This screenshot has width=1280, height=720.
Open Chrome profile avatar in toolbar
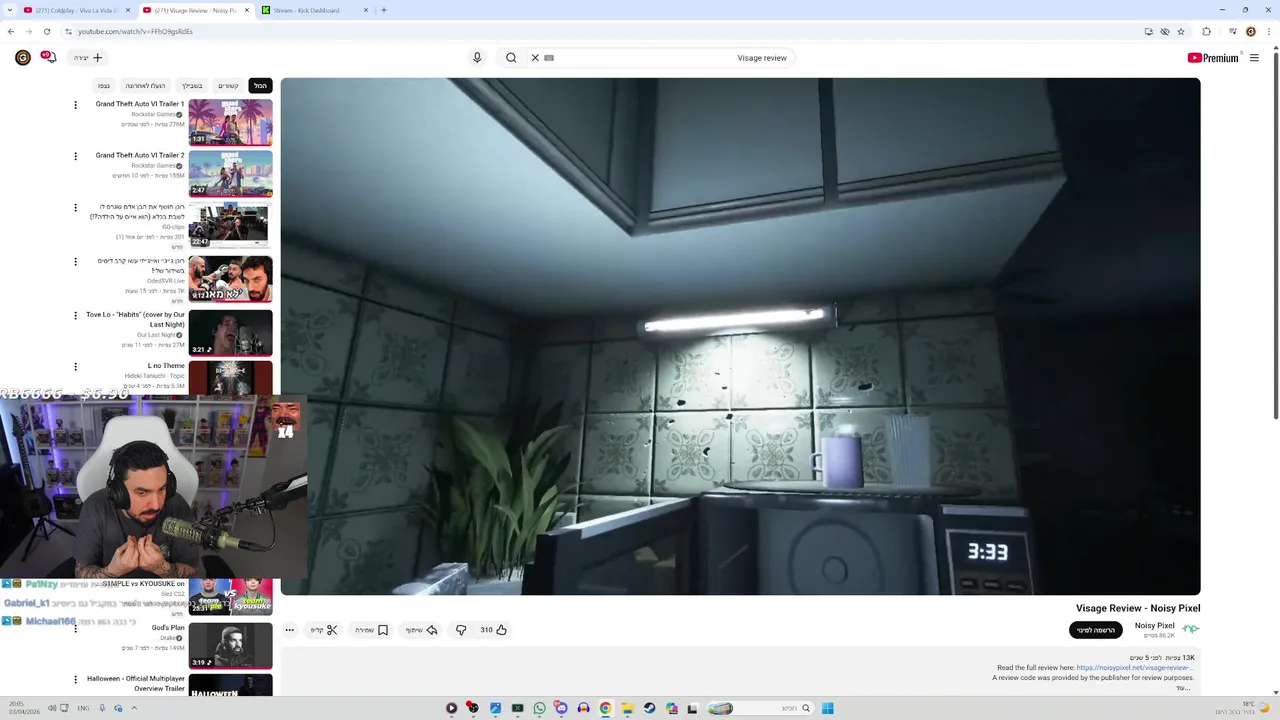[1250, 31]
